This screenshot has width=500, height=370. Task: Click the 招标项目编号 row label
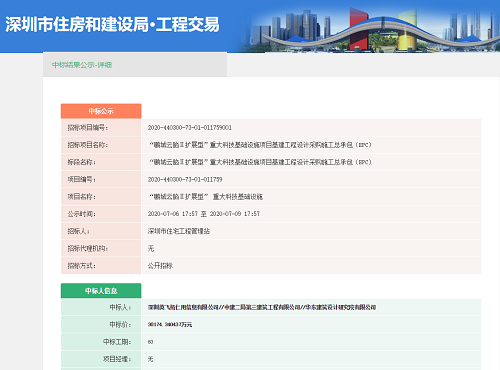[88, 128]
